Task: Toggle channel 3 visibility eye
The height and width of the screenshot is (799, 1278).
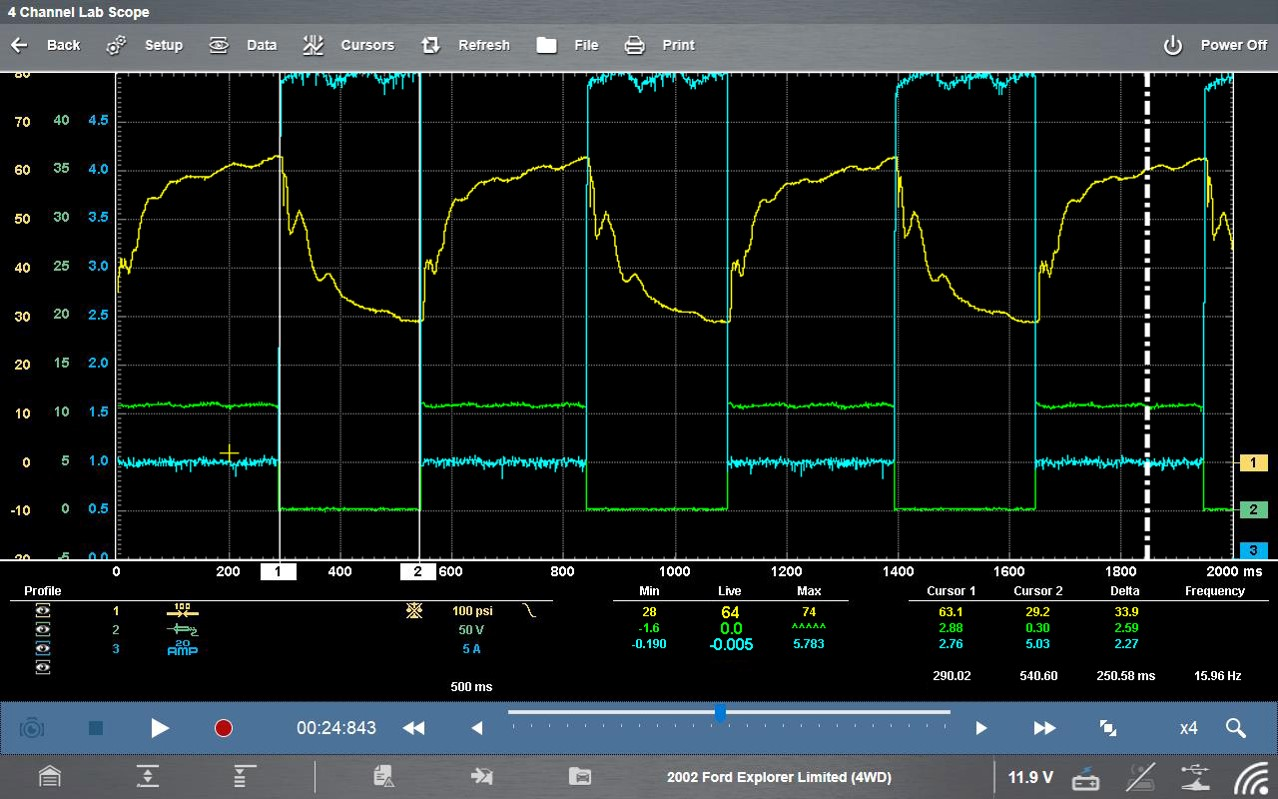Action: [x=43, y=649]
